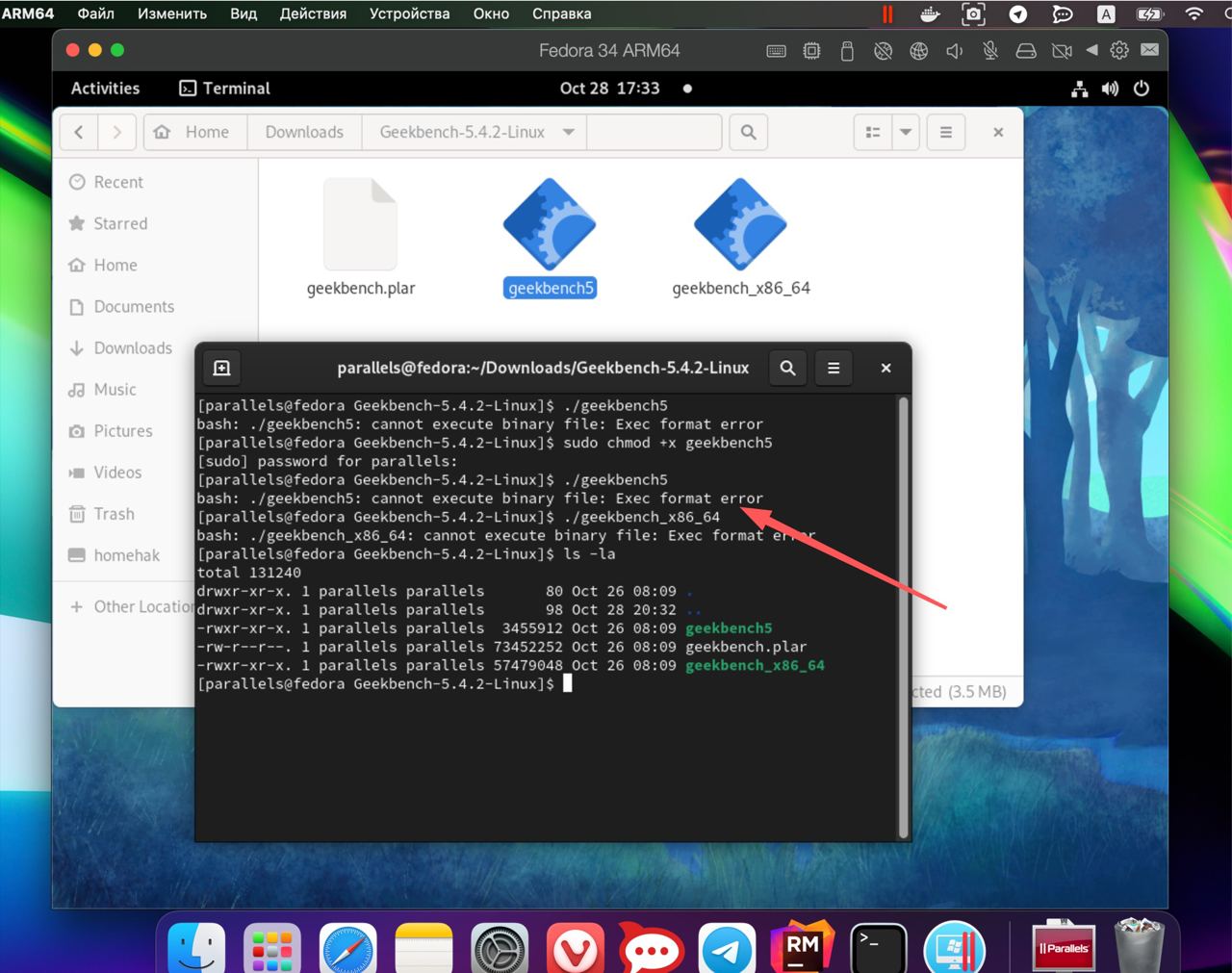Image resolution: width=1232 pixels, height=973 pixels.
Task: Open the Устройства menu
Action: [409, 13]
